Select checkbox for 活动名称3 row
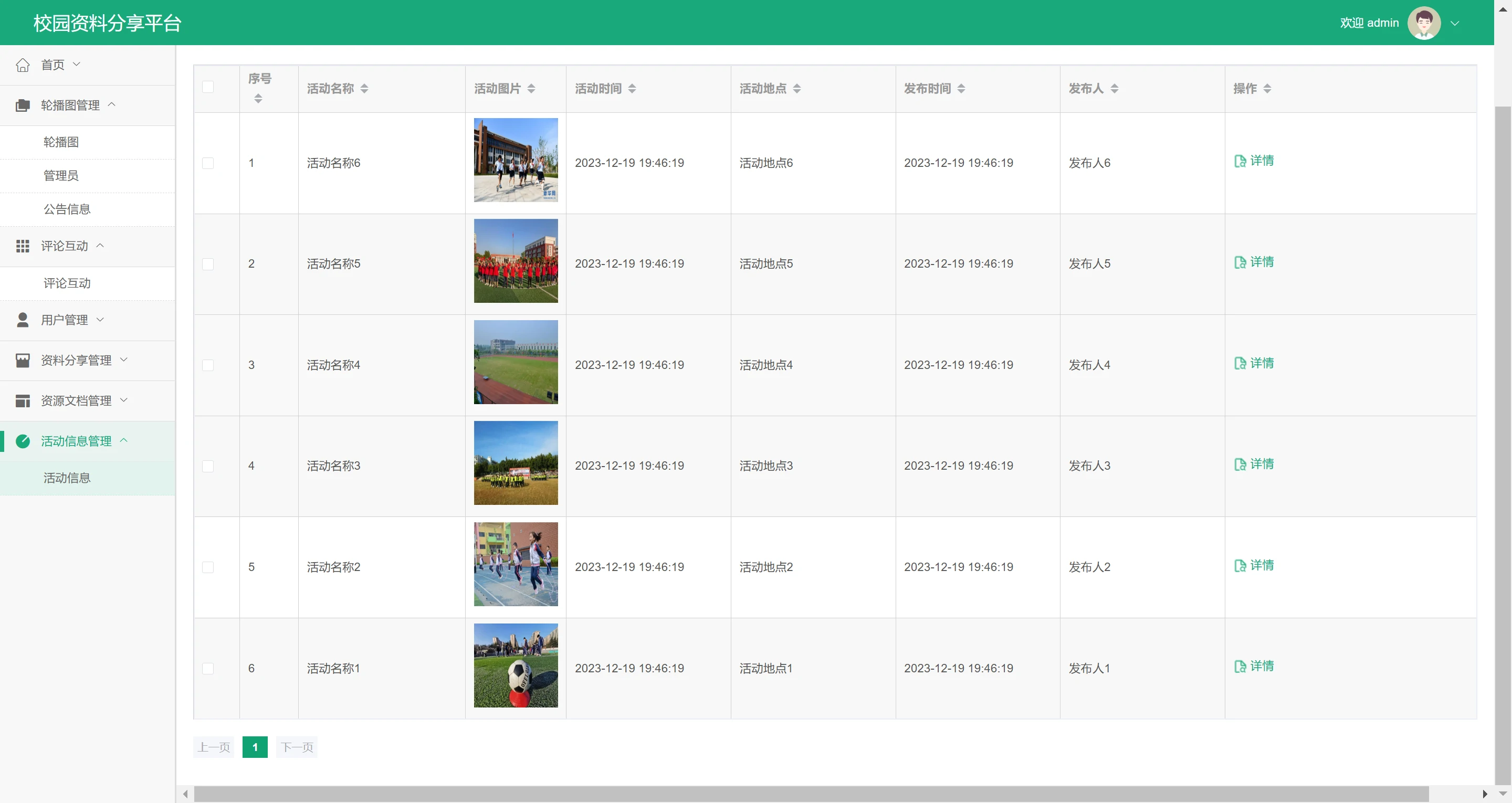The width and height of the screenshot is (1512, 803). (208, 466)
